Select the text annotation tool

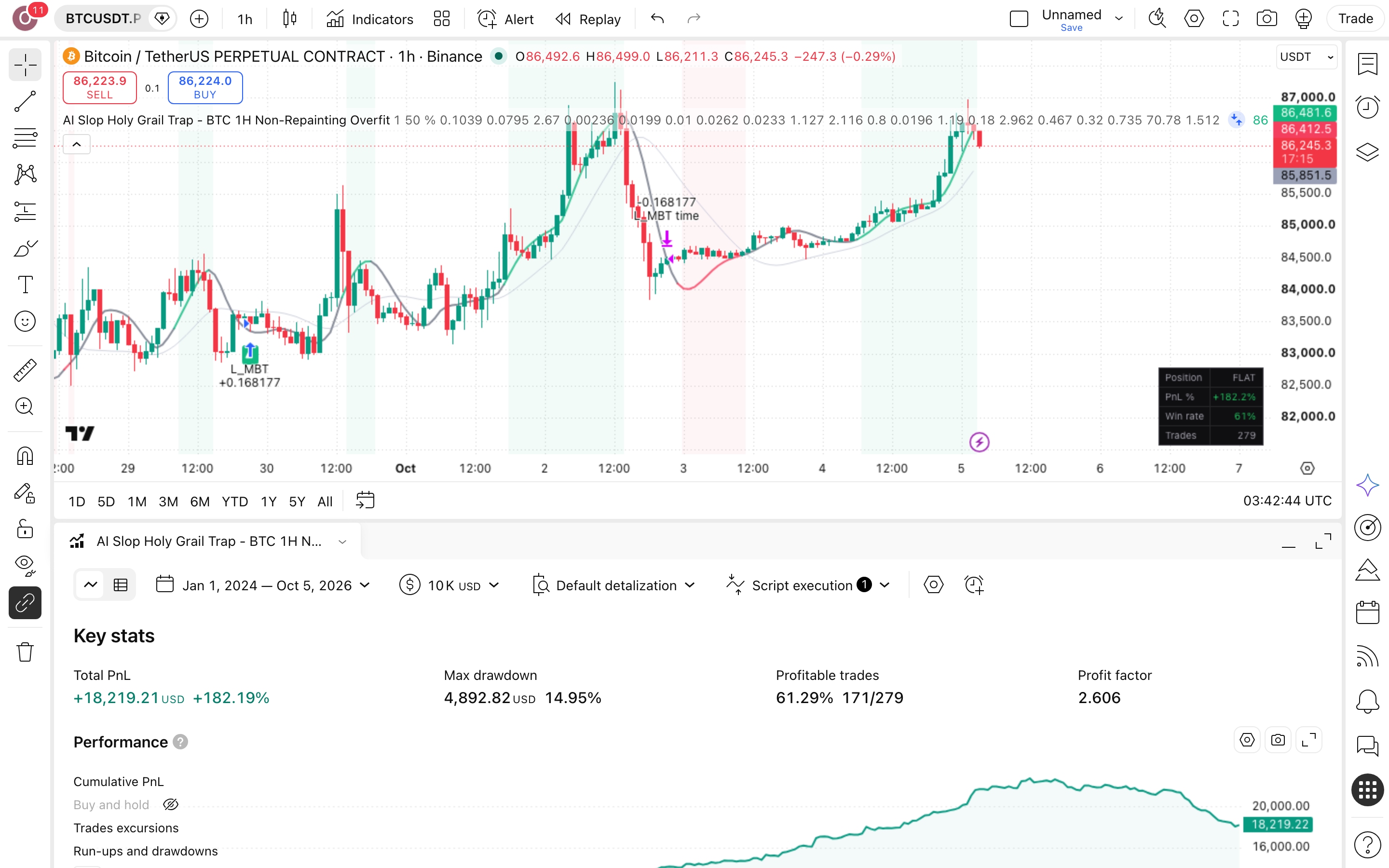(25, 285)
